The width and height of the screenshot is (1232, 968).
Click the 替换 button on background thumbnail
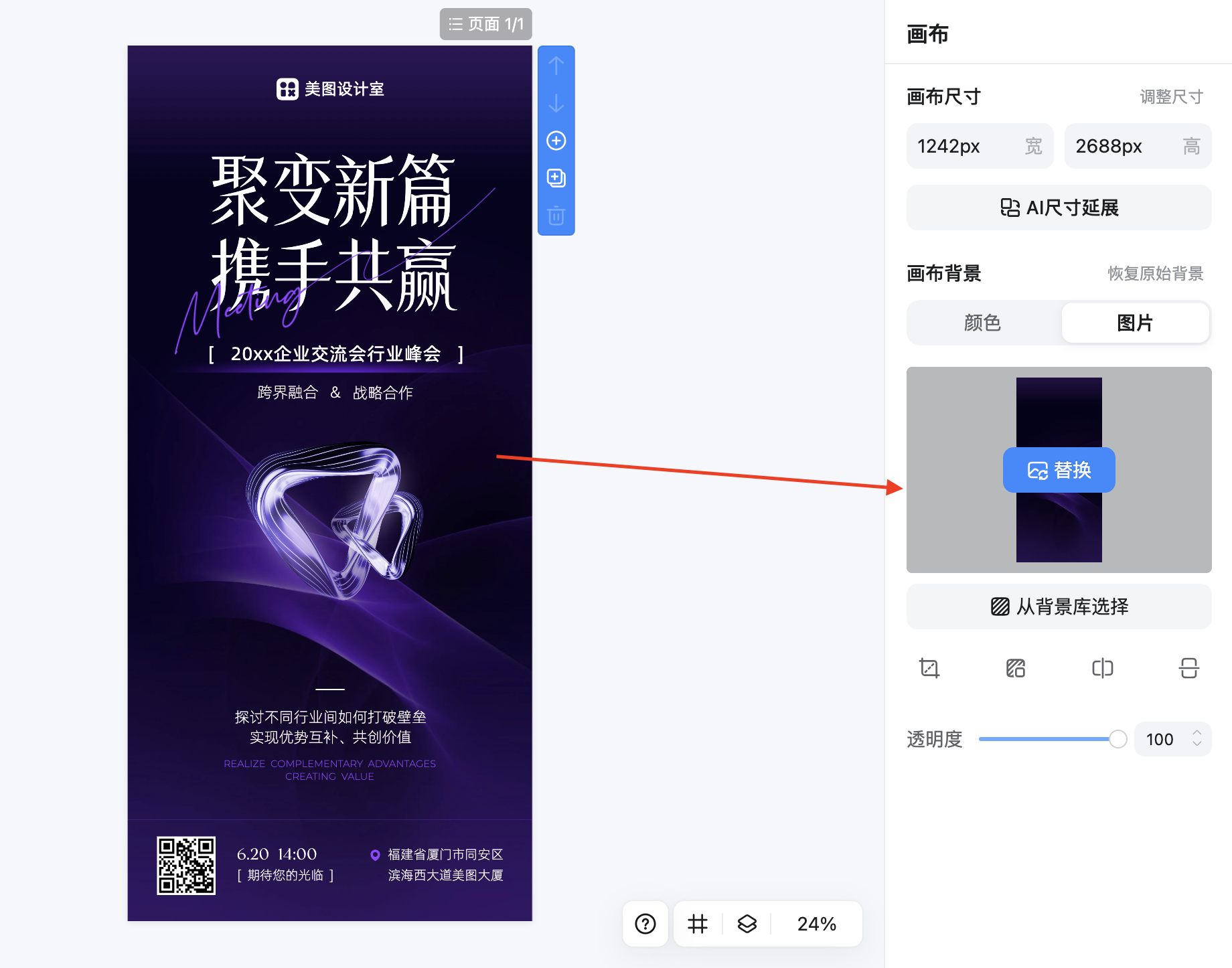1059,469
